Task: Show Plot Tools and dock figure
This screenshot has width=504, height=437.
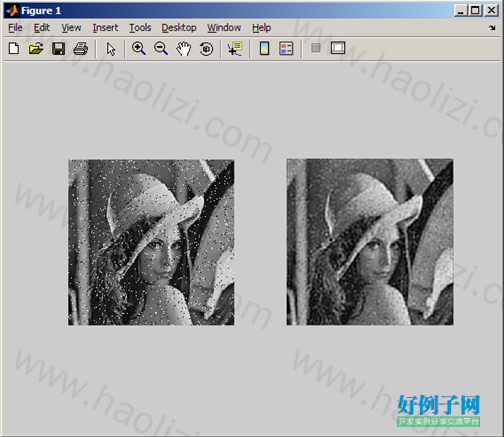Action: (338, 48)
